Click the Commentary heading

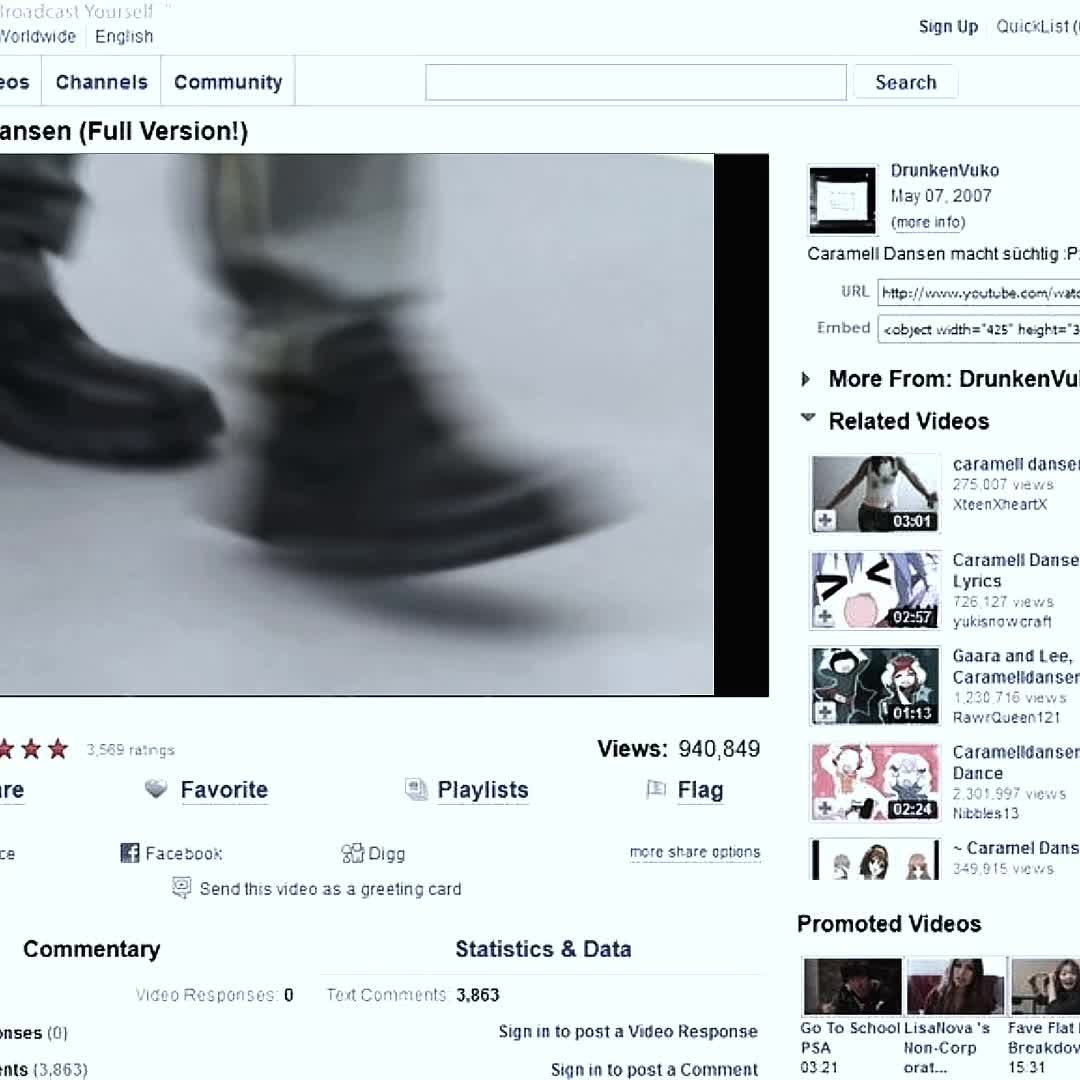92,949
